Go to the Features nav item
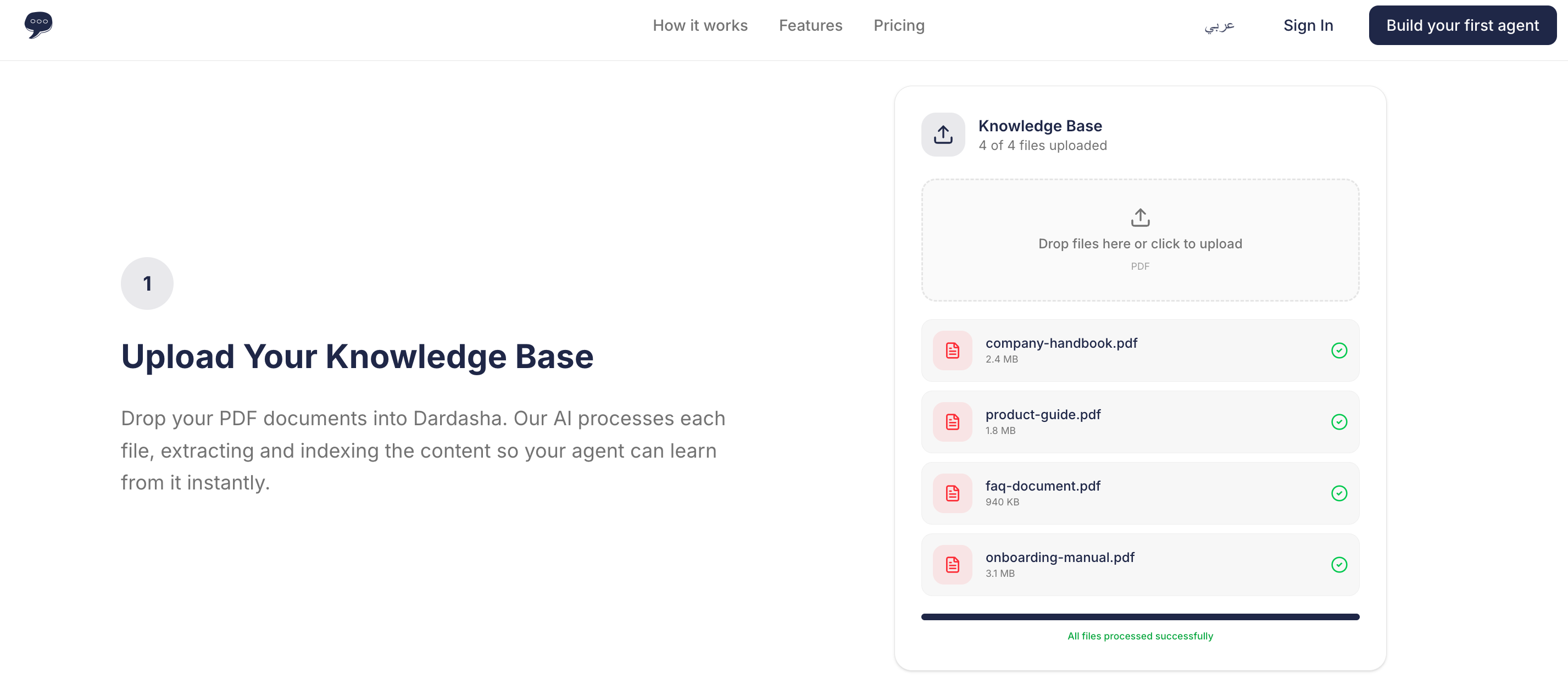Viewport: 1568px width, 690px height. pyautogui.click(x=810, y=25)
